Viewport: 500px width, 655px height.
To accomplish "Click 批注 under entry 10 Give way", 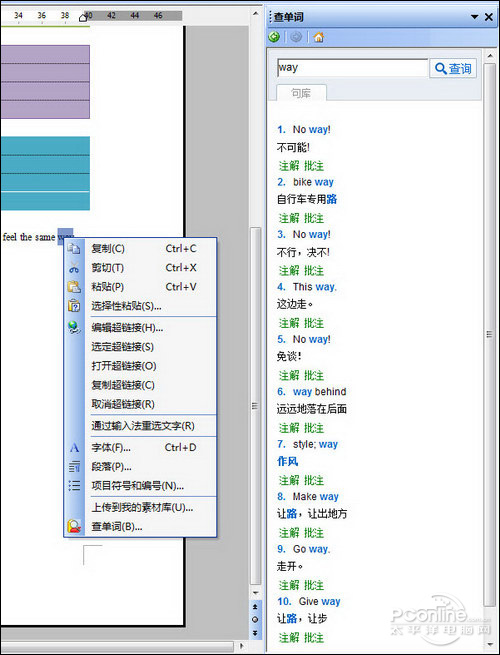I will (x=314, y=637).
